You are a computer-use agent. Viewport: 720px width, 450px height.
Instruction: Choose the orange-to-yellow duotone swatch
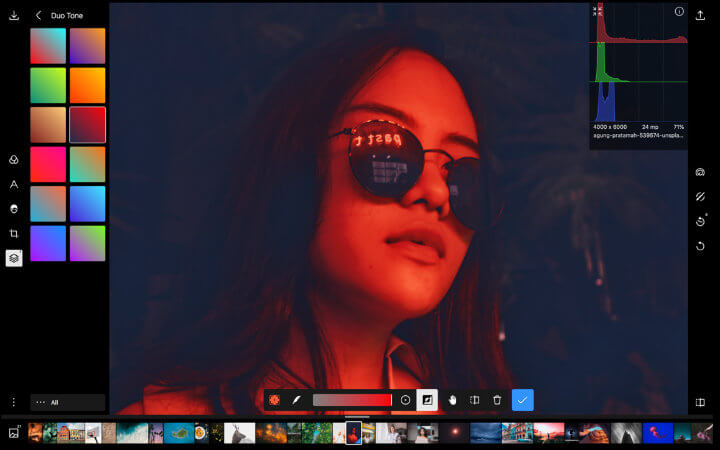click(88, 85)
